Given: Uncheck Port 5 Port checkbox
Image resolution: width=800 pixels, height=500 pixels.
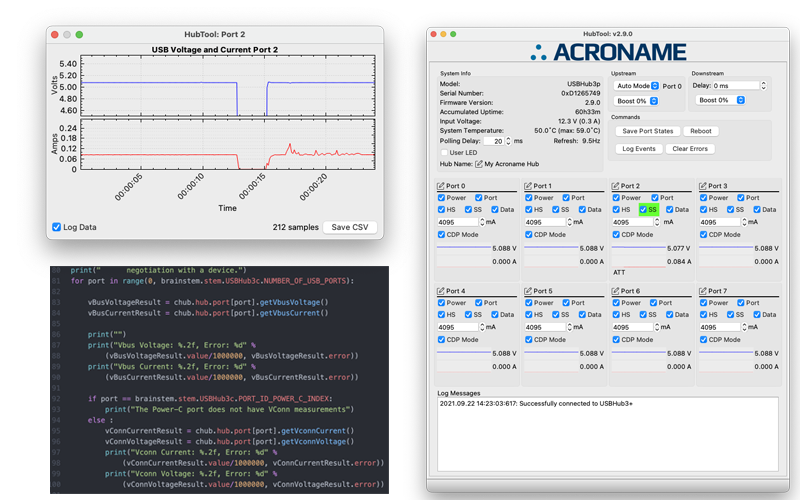Looking at the screenshot, I should (x=566, y=303).
